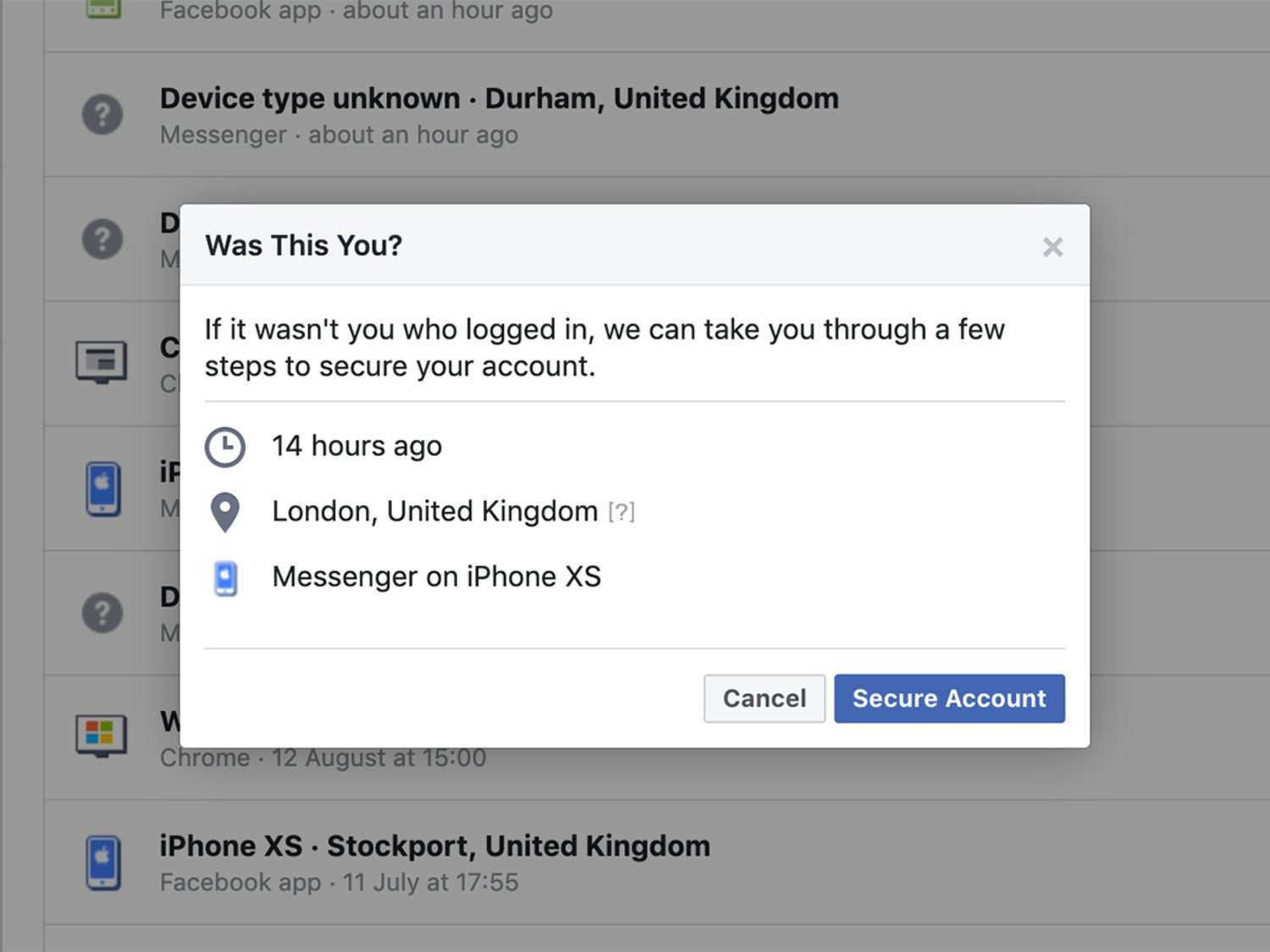Click the desktop monitor icon in session list
The width and height of the screenshot is (1270, 952).
102,362
